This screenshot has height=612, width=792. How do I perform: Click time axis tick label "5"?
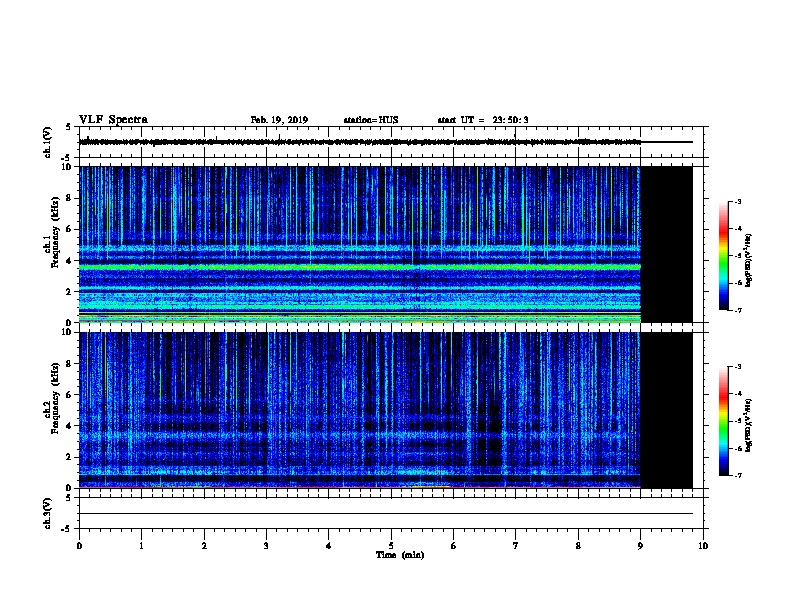click(x=391, y=546)
